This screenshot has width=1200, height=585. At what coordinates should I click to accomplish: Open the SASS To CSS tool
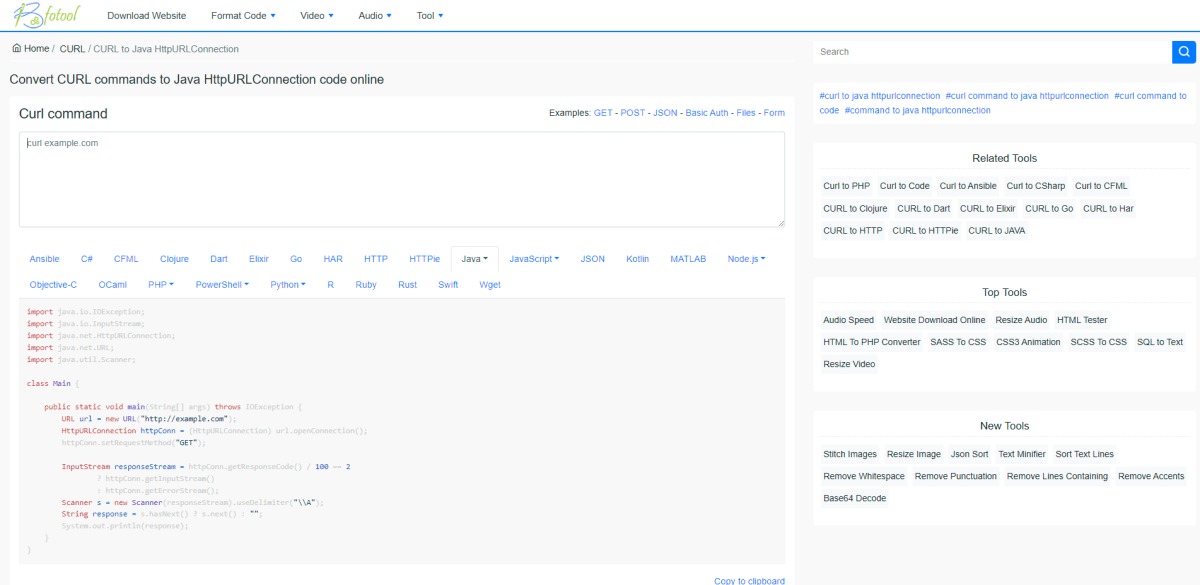[958, 342]
